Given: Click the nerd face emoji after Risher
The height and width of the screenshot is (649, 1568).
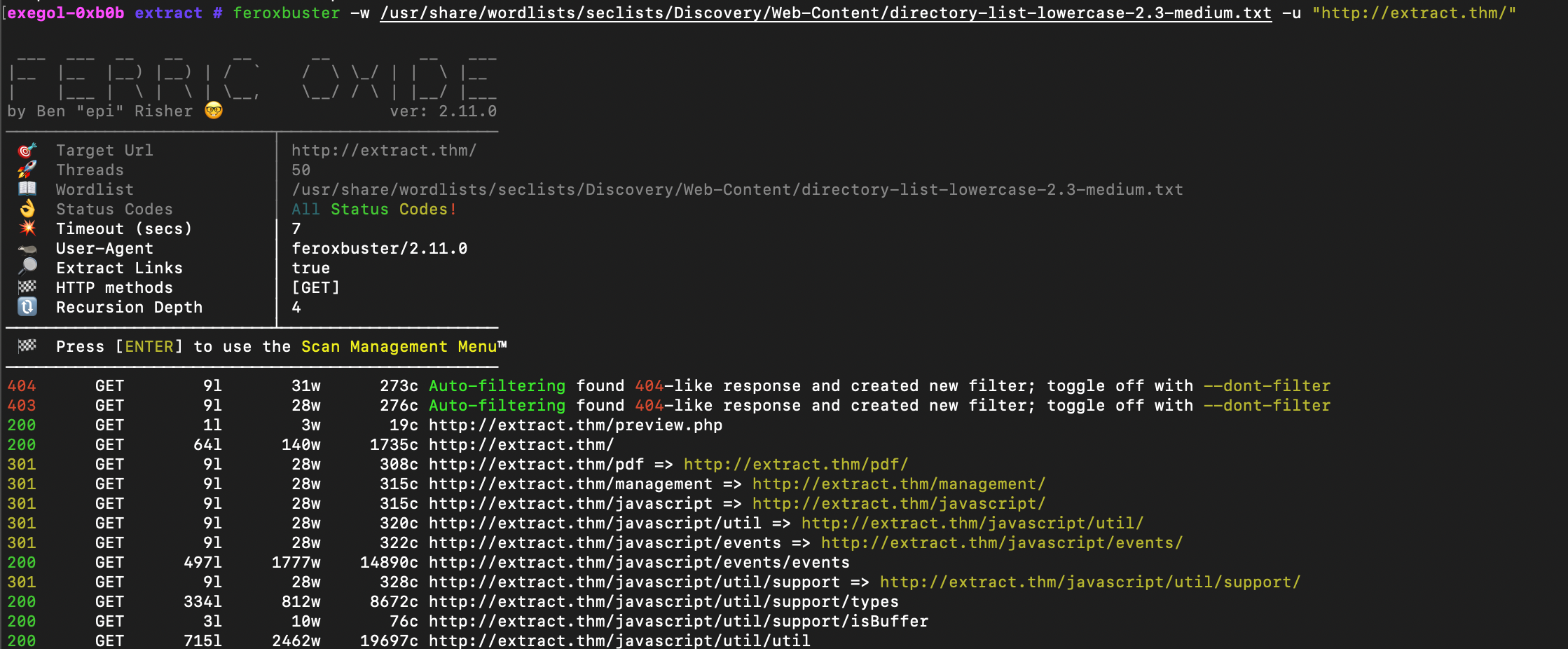Looking at the screenshot, I should pos(214,111).
